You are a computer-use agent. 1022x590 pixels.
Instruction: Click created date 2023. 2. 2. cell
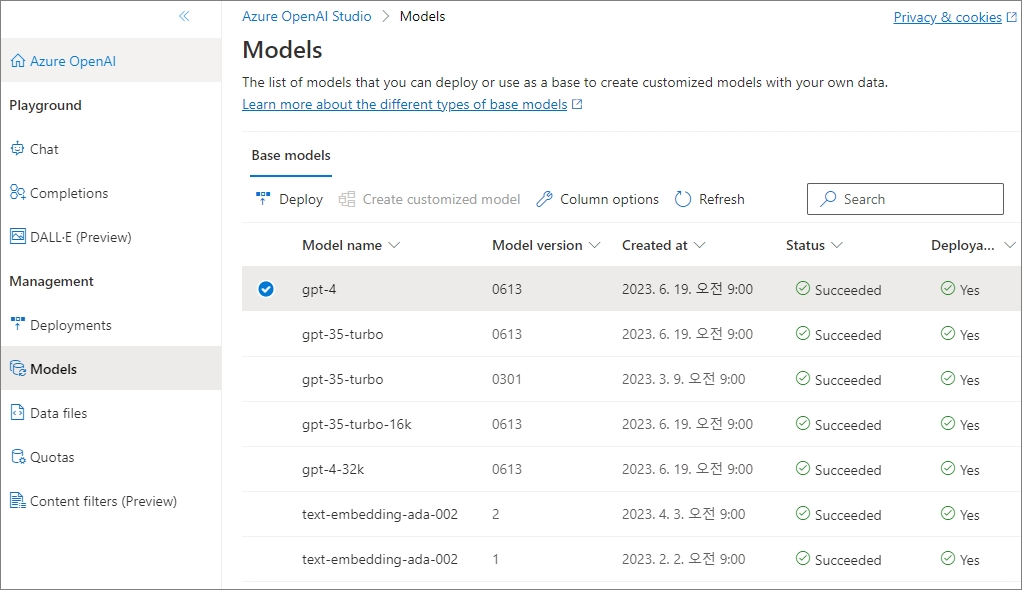coord(683,559)
